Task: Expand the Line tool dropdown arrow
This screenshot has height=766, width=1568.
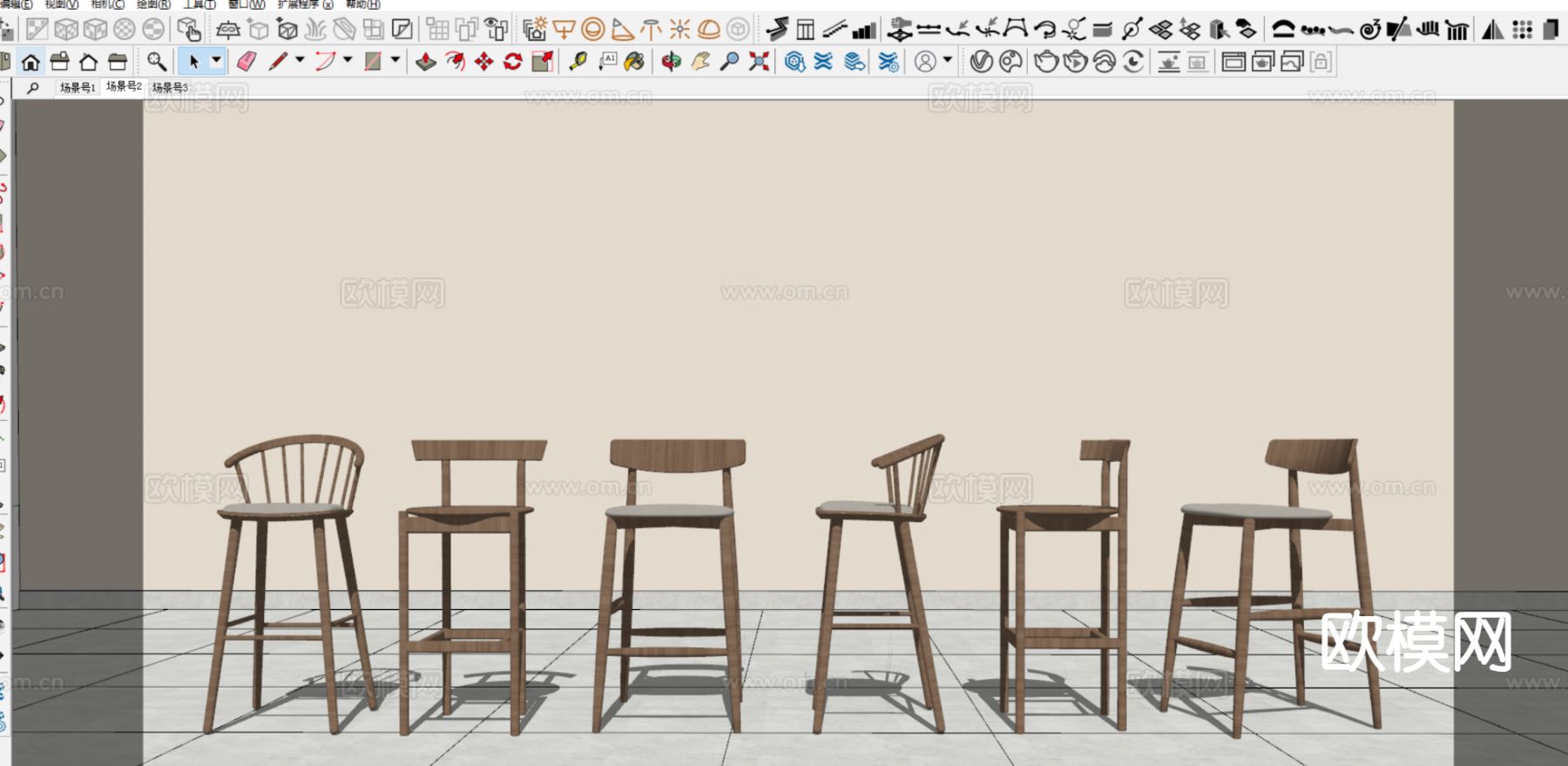Action: [300, 61]
